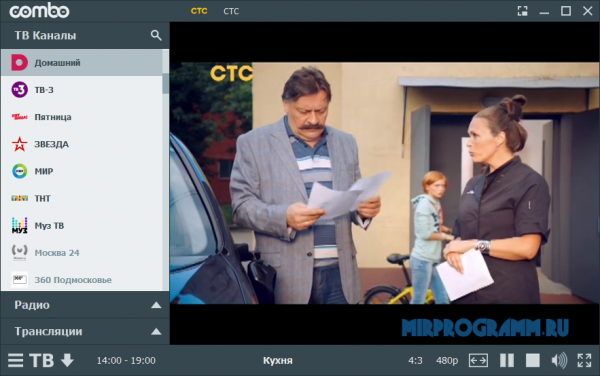Switch to compact window mode icon
This screenshot has height=376, width=600.
(522, 11)
